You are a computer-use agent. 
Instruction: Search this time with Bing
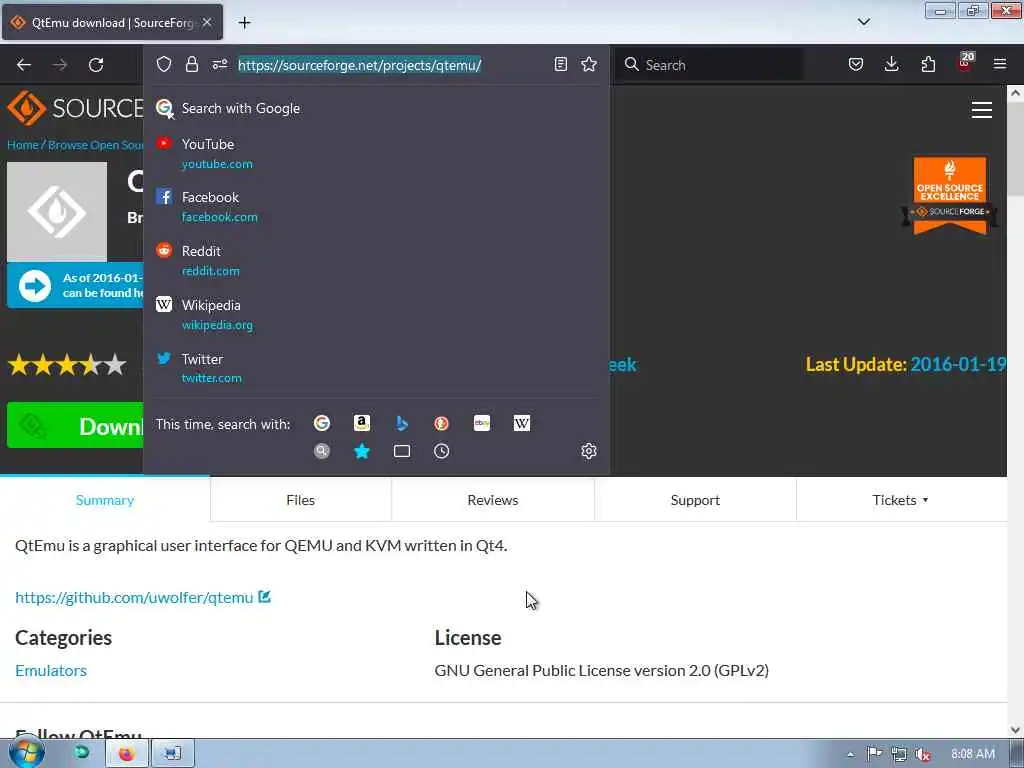(402, 423)
